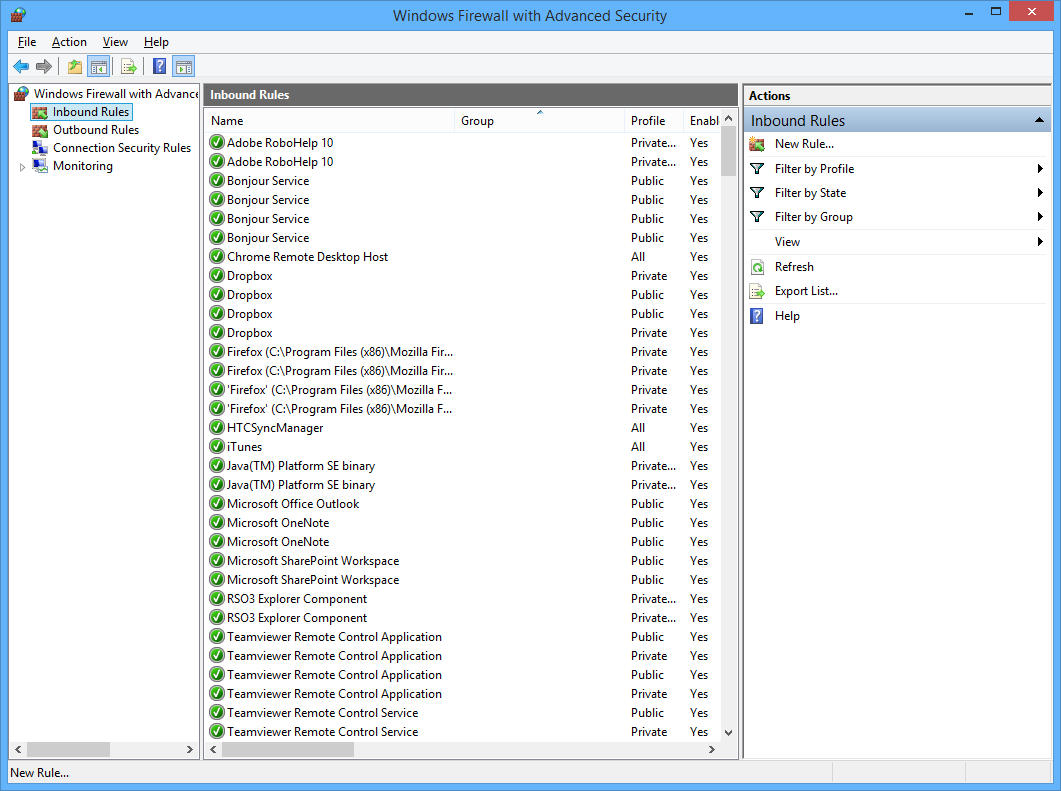The image size is (1061, 791).
Task: Click the blue Help question mark icon
Action: 159,67
